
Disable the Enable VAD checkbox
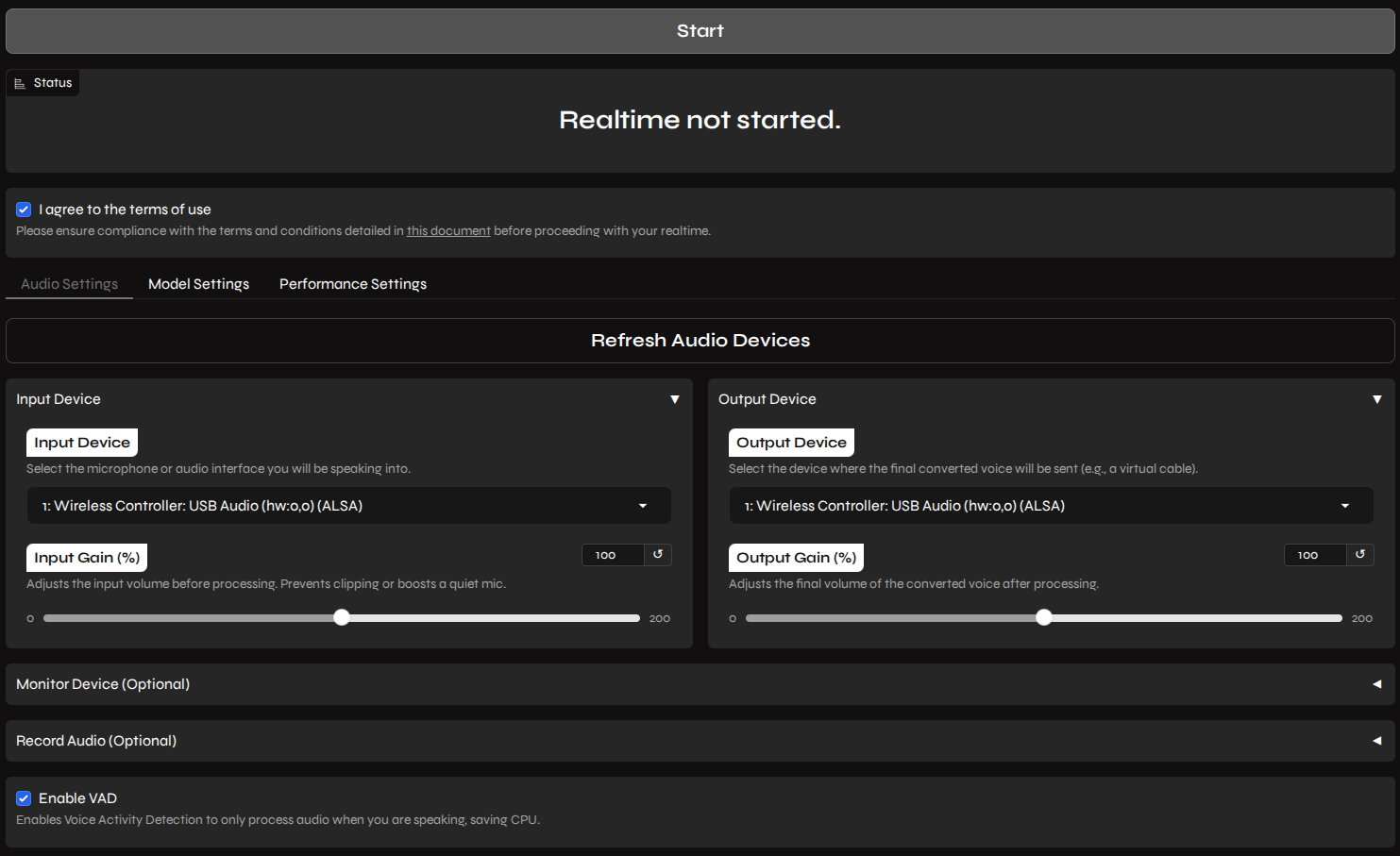(x=24, y=798)
